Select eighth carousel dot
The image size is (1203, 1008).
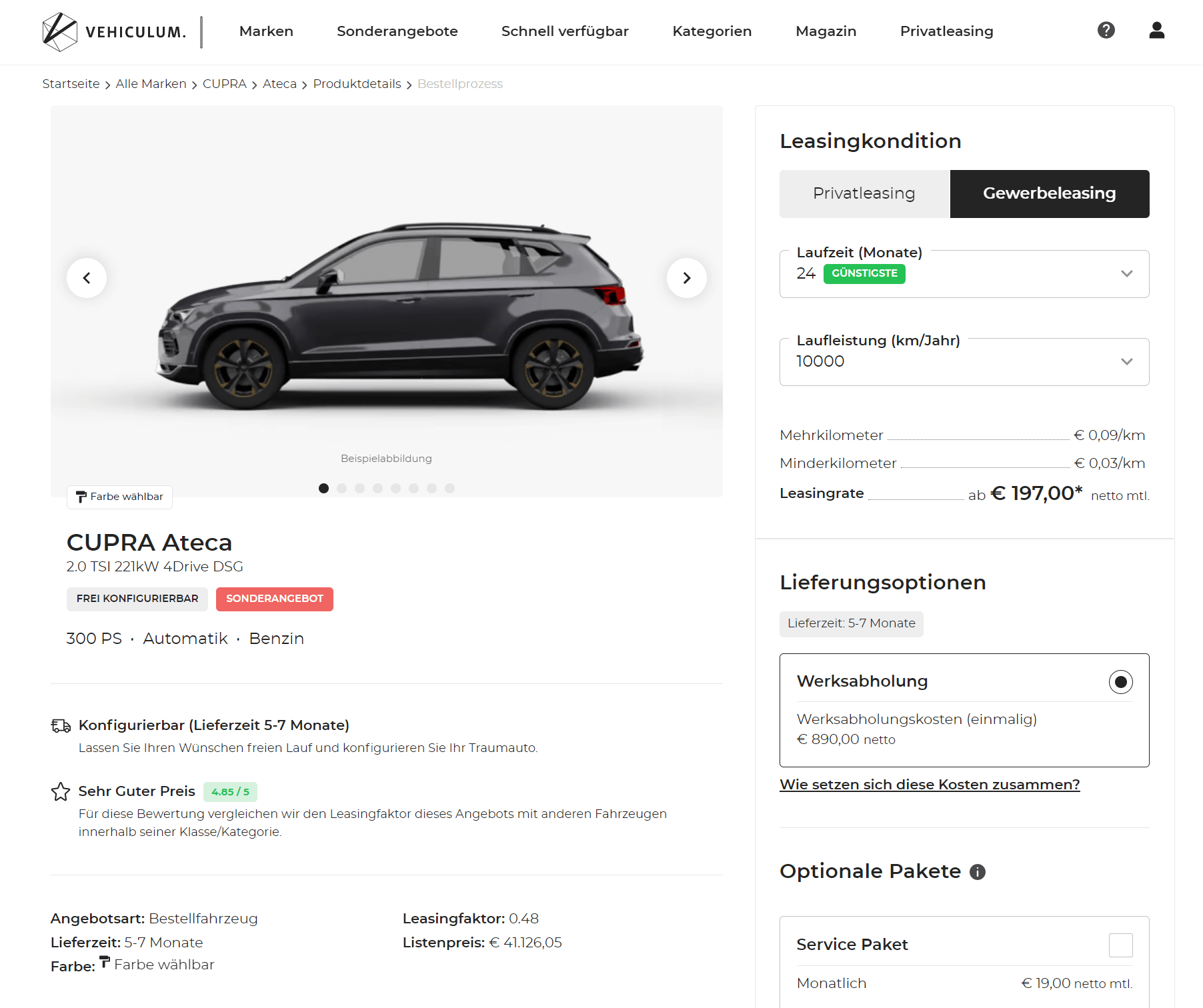(450, 489)
